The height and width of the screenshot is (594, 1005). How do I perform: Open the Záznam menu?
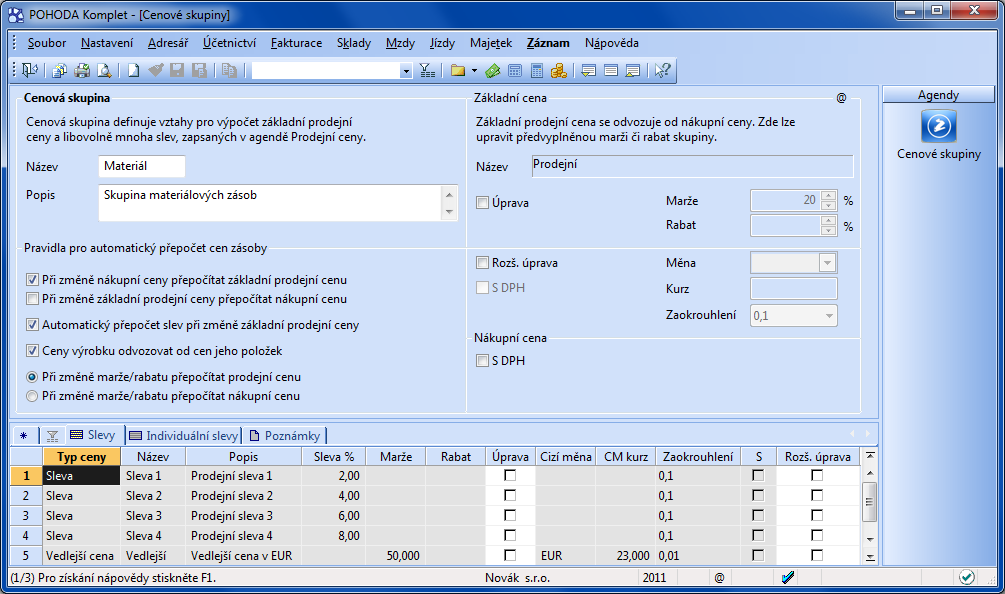coord(548,43)
